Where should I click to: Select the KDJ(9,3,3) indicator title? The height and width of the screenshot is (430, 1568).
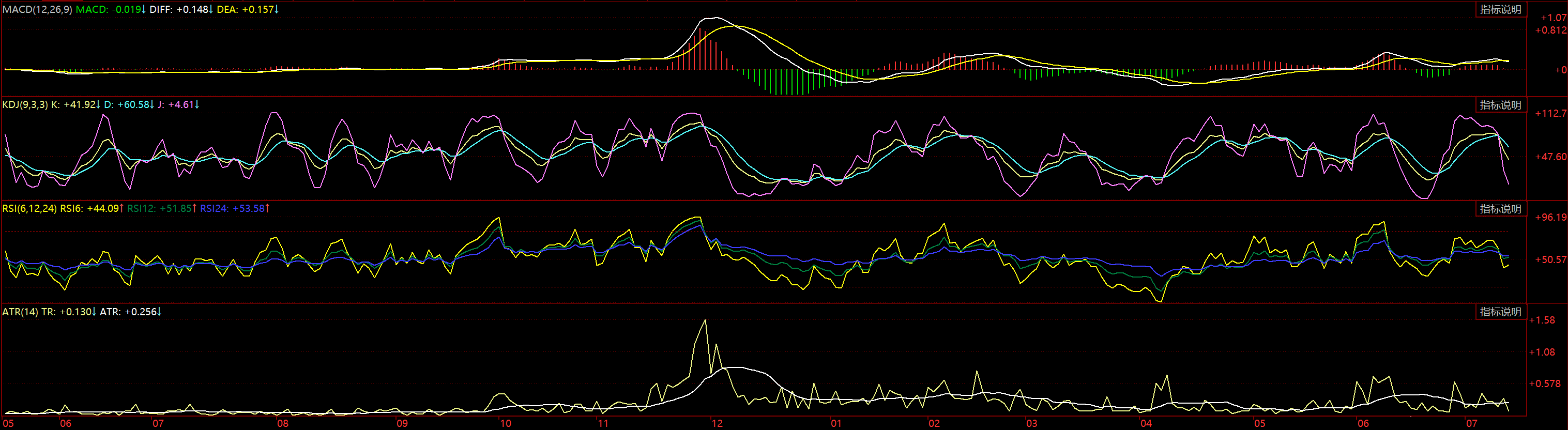click(25, 104)
